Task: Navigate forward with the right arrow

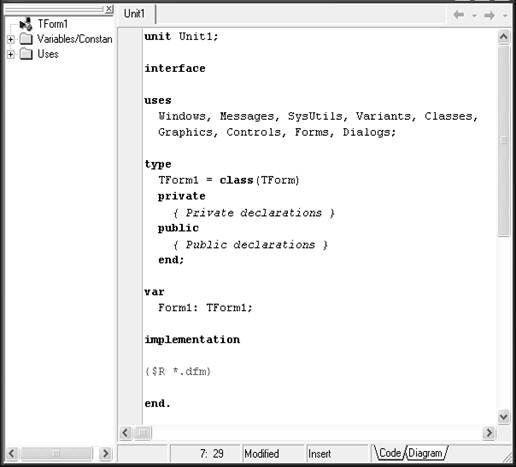Action: [489, 15]
